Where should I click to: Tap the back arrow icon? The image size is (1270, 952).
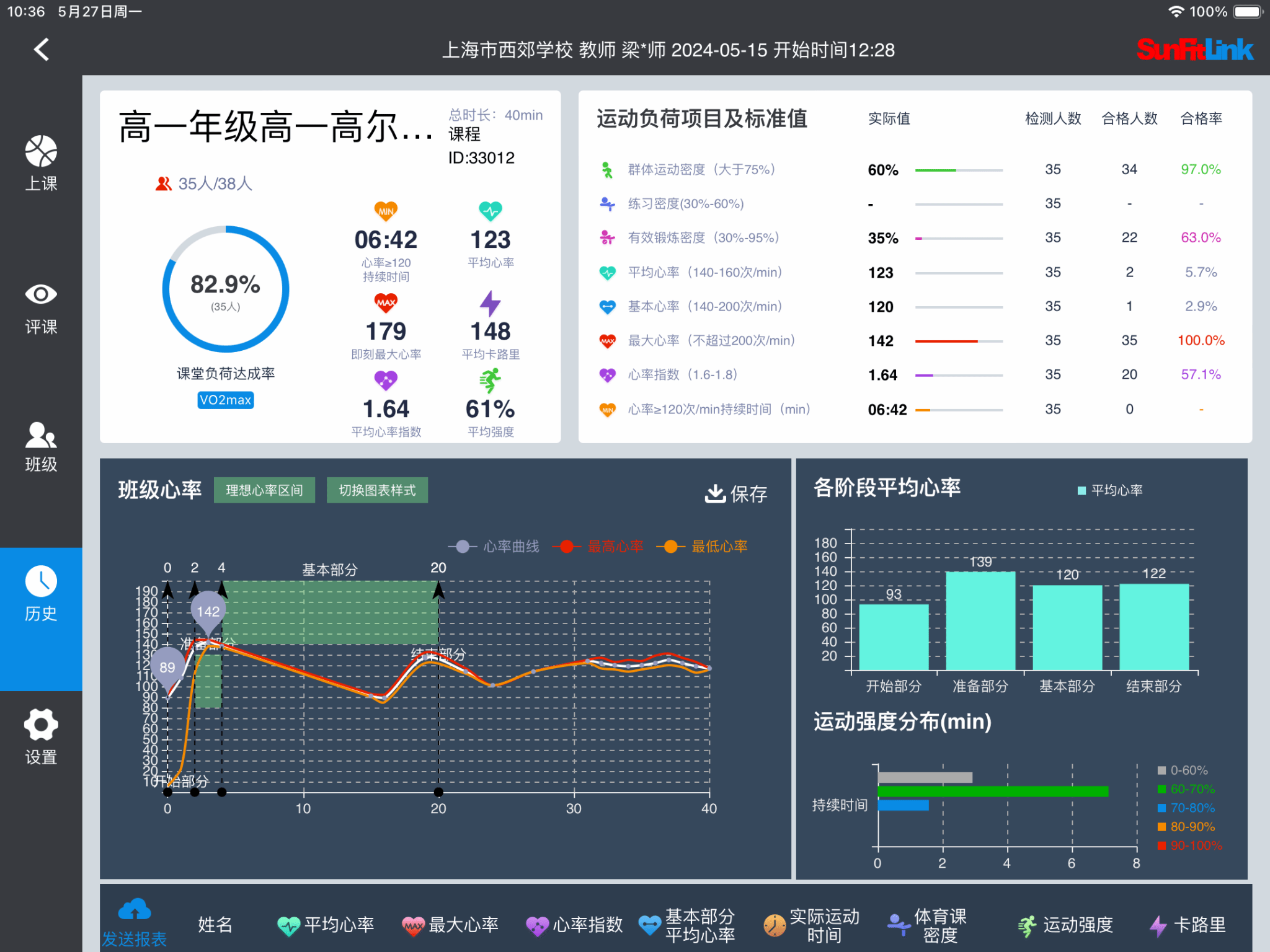(x=42, y=50)
